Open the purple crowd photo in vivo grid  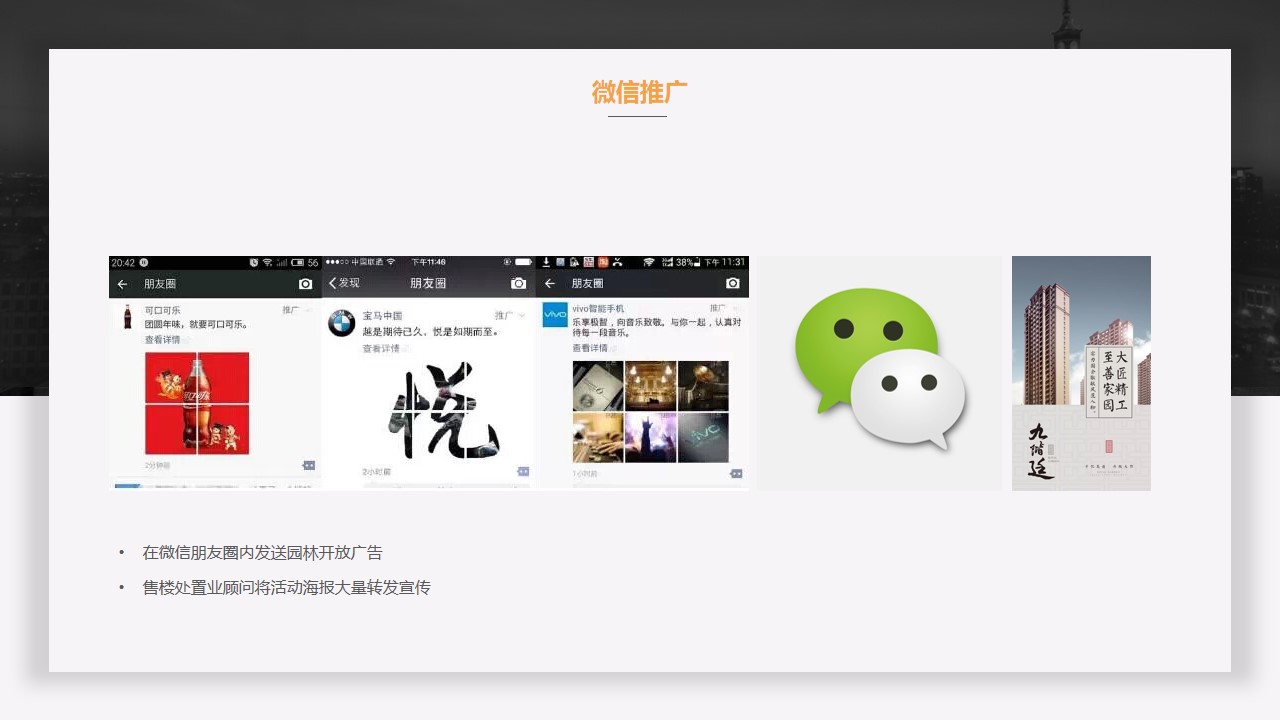pyautogui.click(x=650, y=438)
